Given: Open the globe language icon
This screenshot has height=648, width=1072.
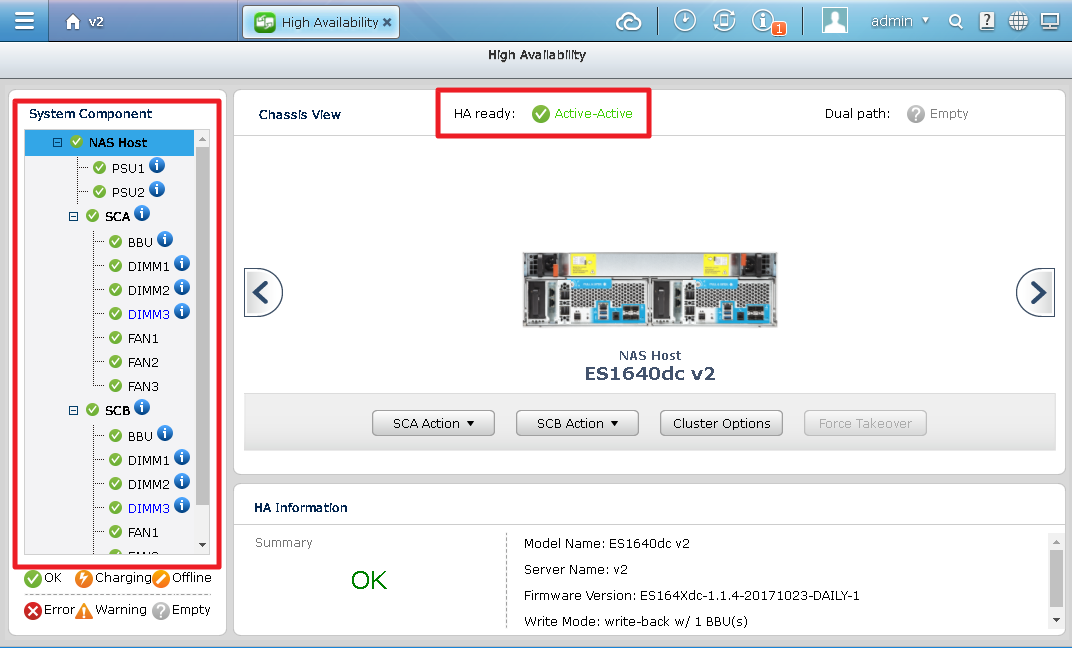Looking at the screenshot, I should point(1018,21).
